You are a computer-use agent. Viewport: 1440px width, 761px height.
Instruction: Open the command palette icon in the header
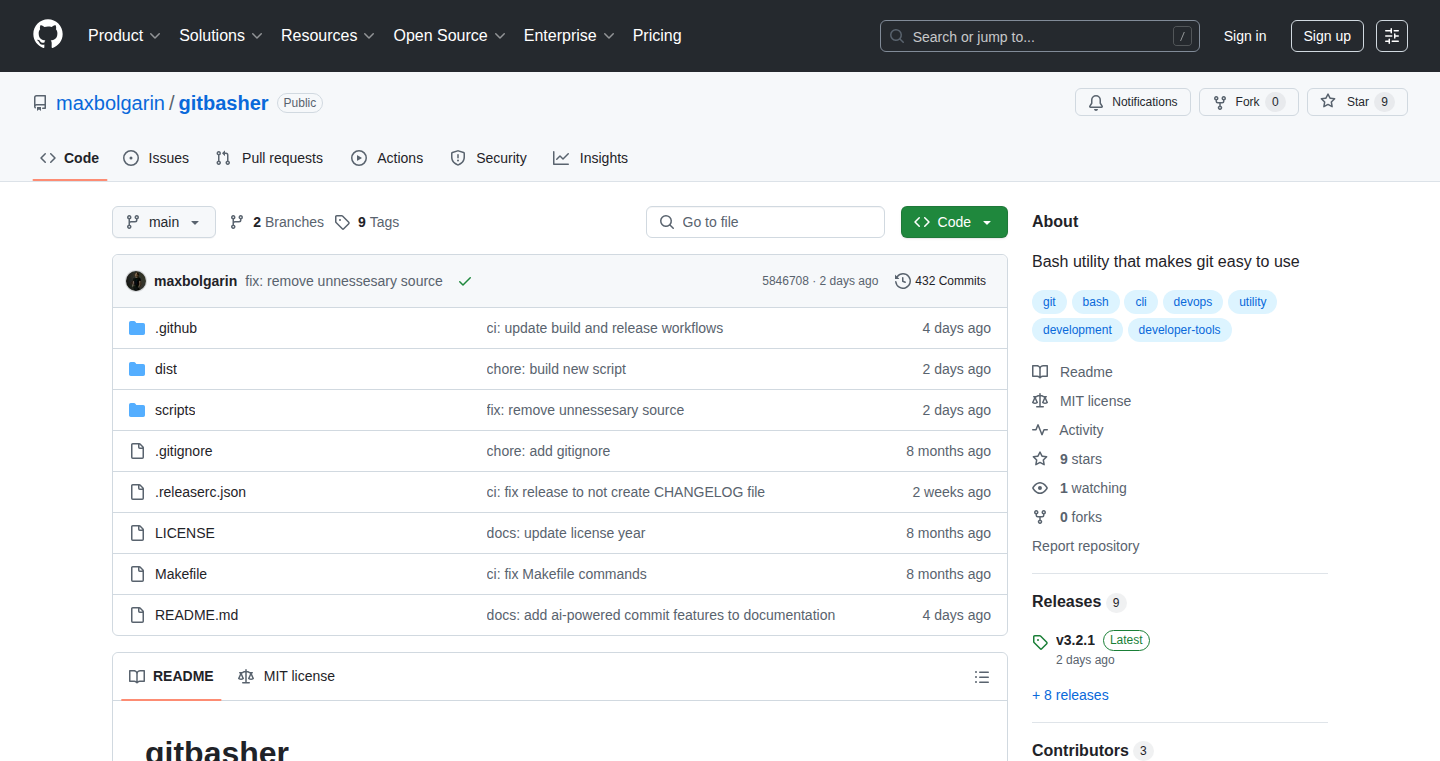coord(1392,36)
